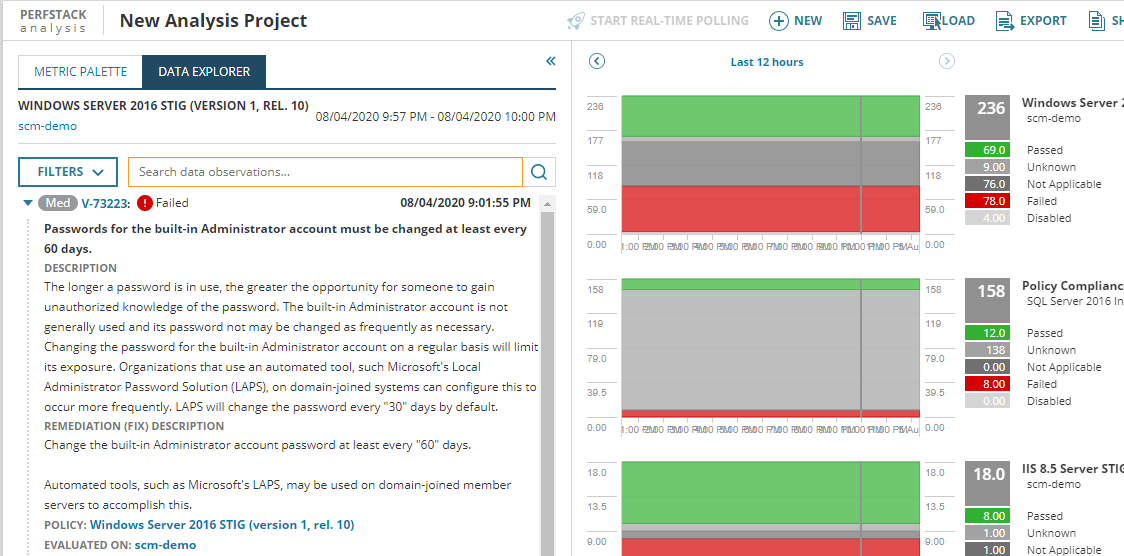Click the Unknown 138 swatch
Screen dimensions: 1124x556
987,350
